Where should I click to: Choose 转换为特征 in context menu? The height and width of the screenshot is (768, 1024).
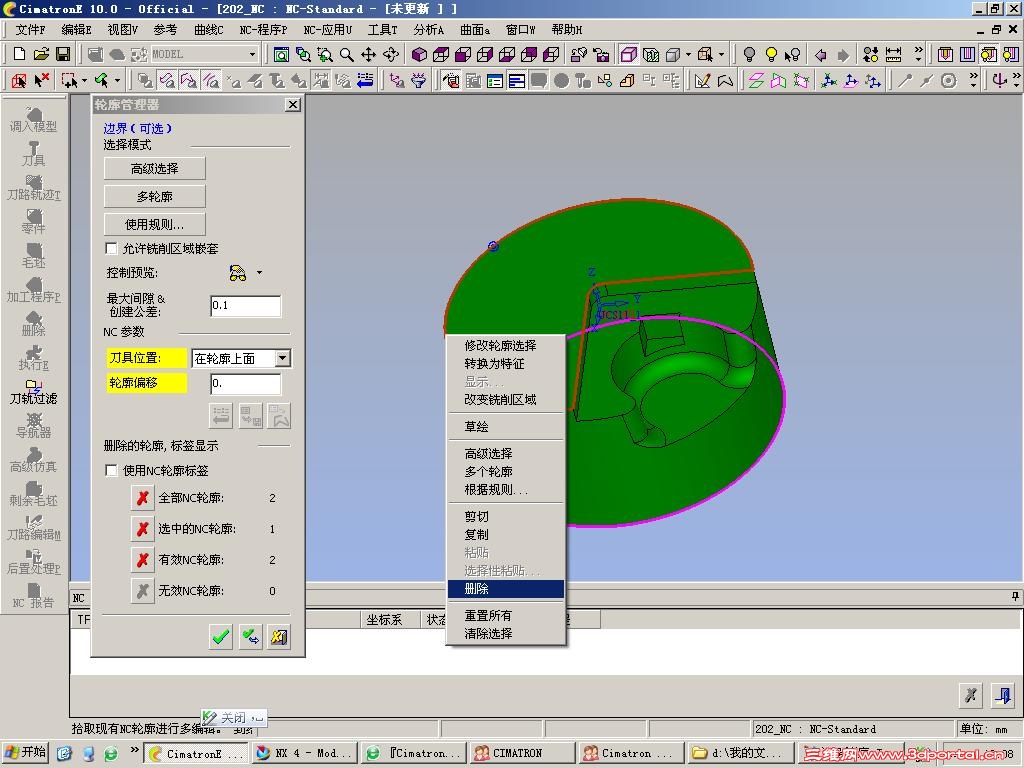505,364
